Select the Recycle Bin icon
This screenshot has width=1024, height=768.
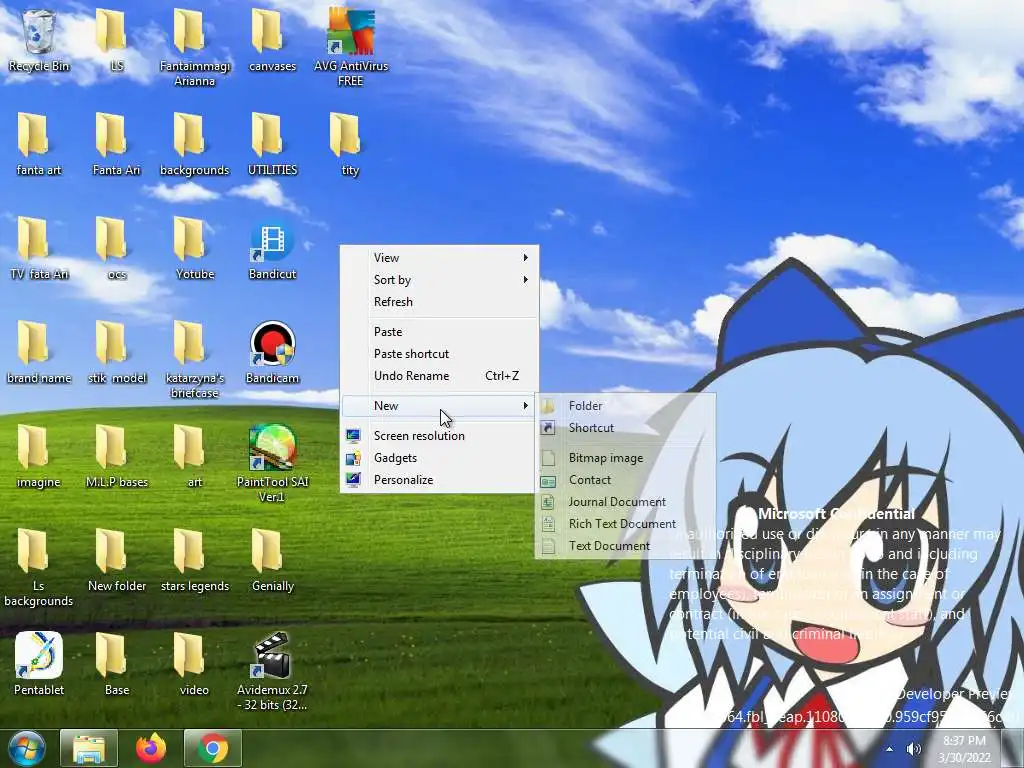pos(39,40)
